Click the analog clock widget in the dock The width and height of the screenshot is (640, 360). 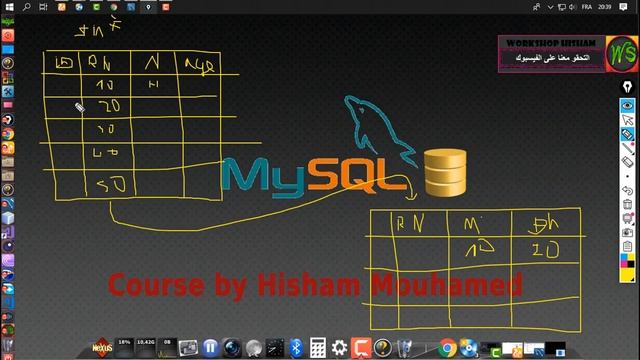pos(275,348)
